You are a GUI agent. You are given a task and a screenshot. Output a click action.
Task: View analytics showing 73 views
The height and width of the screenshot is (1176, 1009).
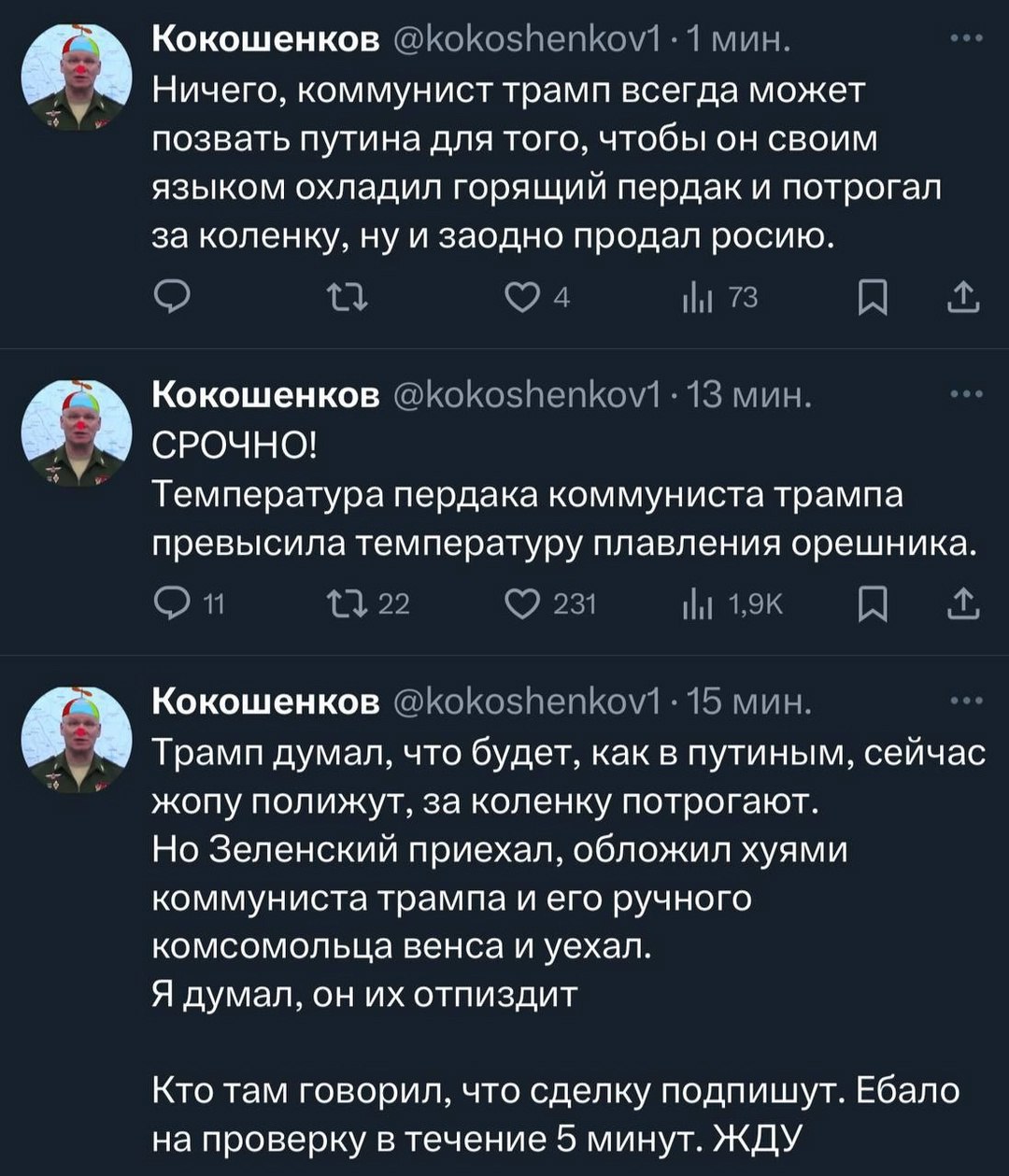[698, 299]
